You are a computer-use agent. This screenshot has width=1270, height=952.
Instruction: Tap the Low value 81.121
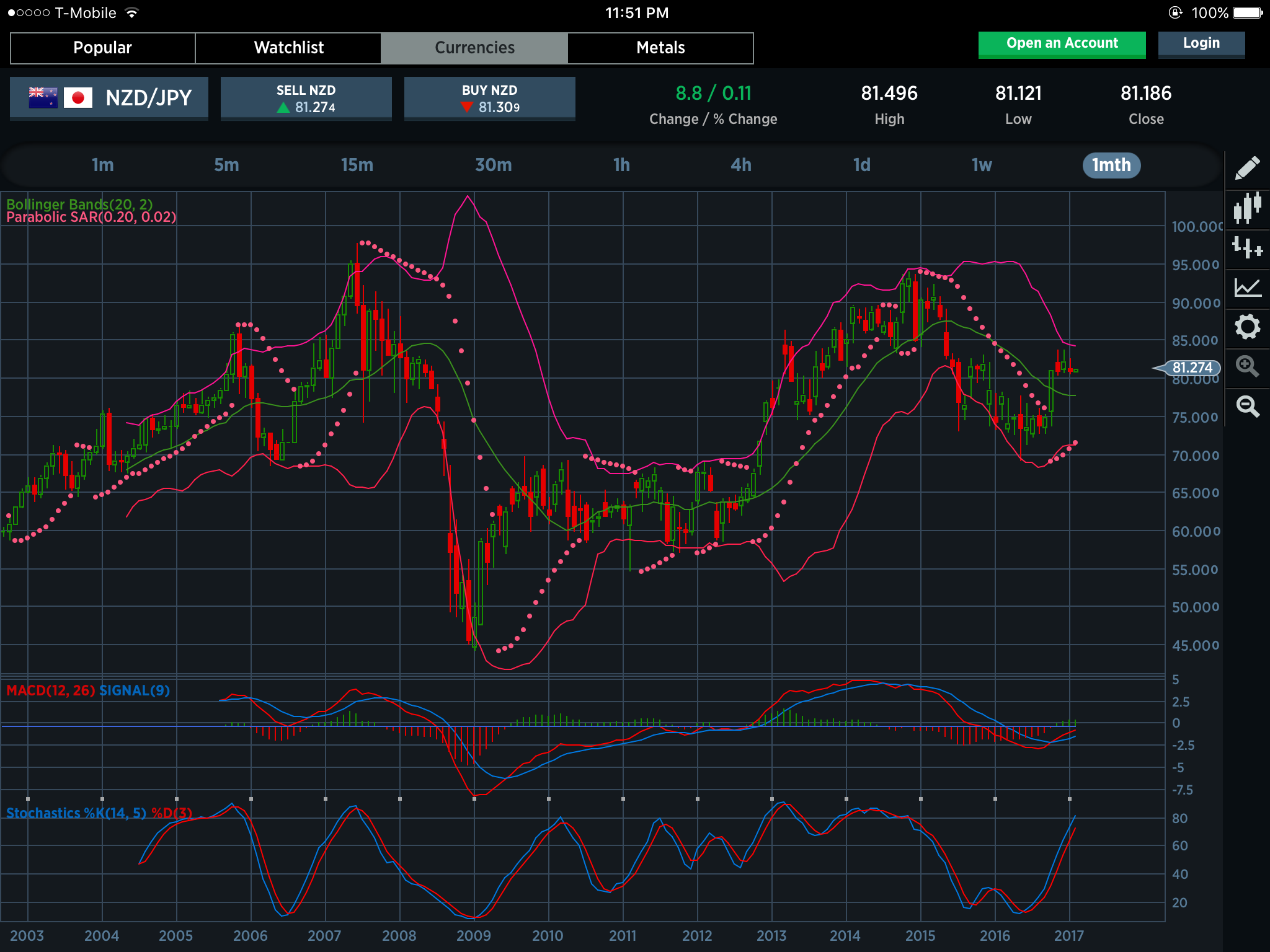[x=1018, y=94]
